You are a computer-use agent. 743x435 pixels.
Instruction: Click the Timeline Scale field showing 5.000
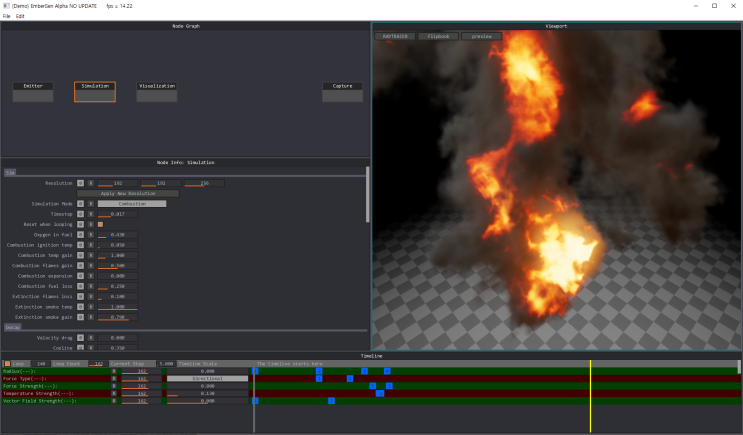166,364
